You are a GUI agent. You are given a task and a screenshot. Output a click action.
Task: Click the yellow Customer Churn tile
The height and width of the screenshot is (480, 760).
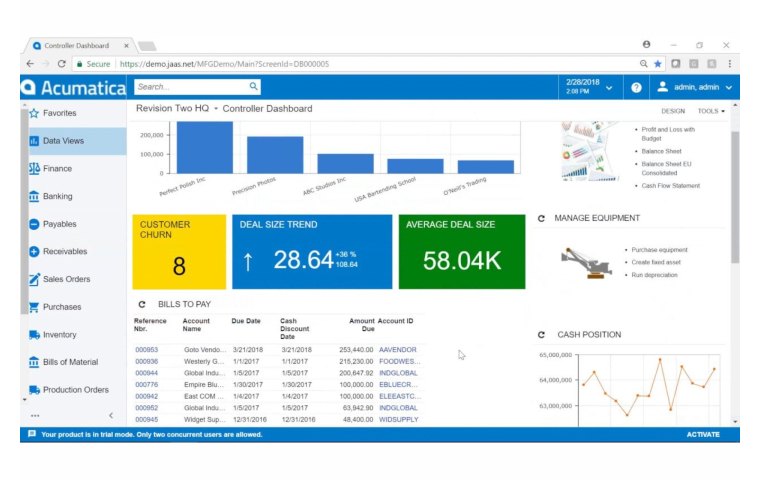click(x=179, y=252)
